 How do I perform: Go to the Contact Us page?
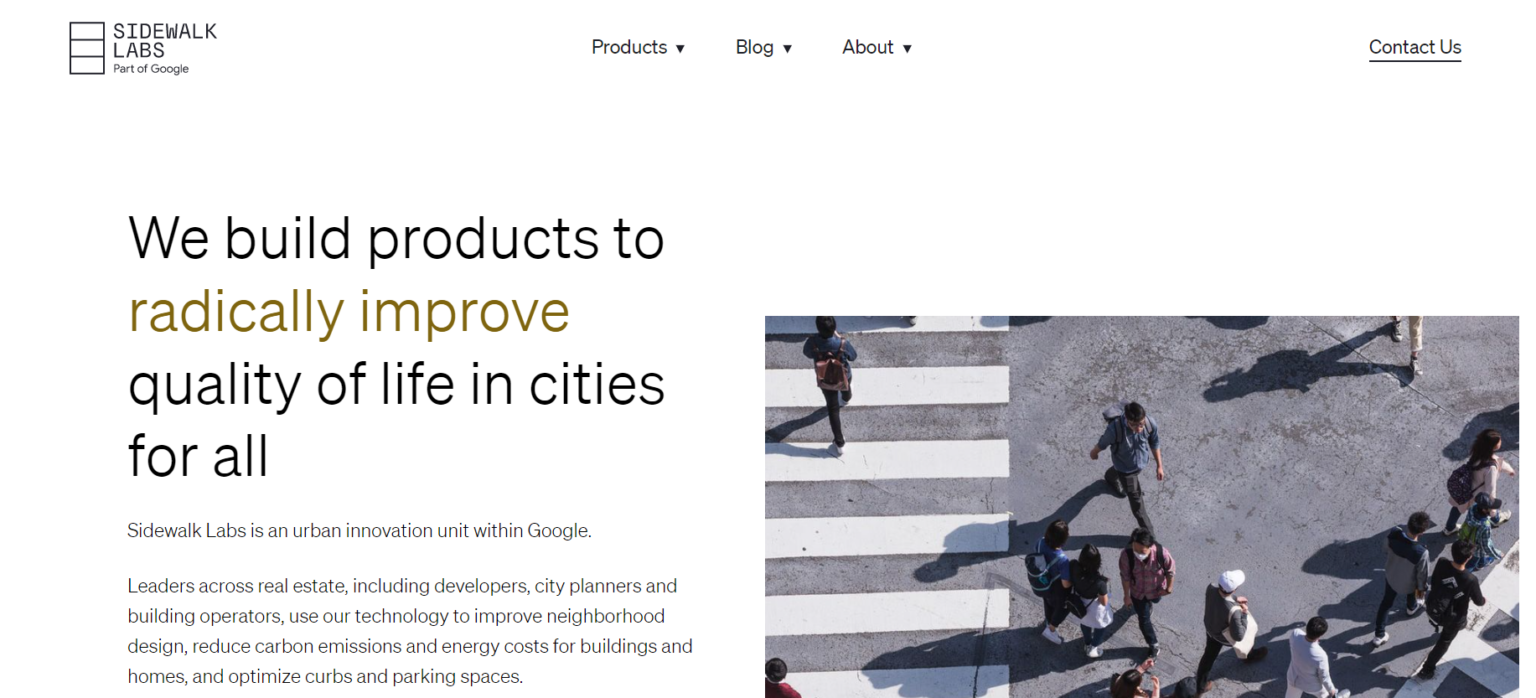[x=1414, y=47]
